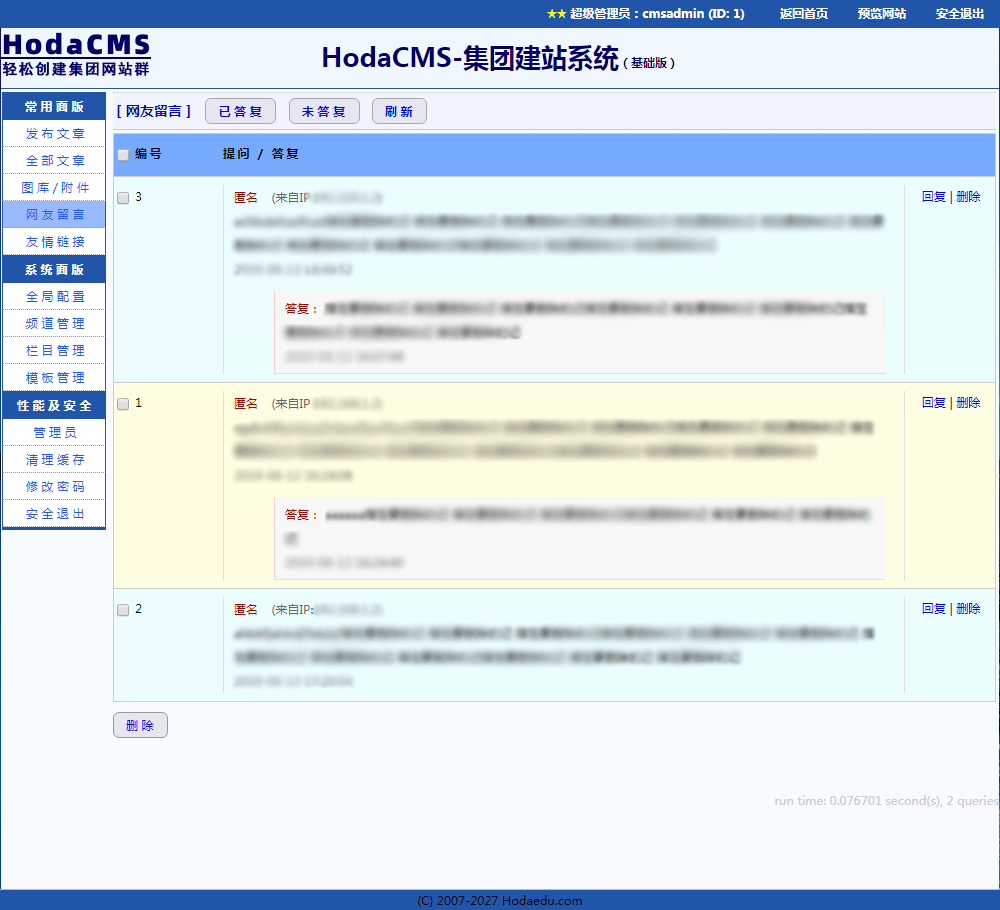Click 返回首页 in the top bar
The width and height of the screenshot is (1000, 910).
pyautogui.click(x=804, y=13)
